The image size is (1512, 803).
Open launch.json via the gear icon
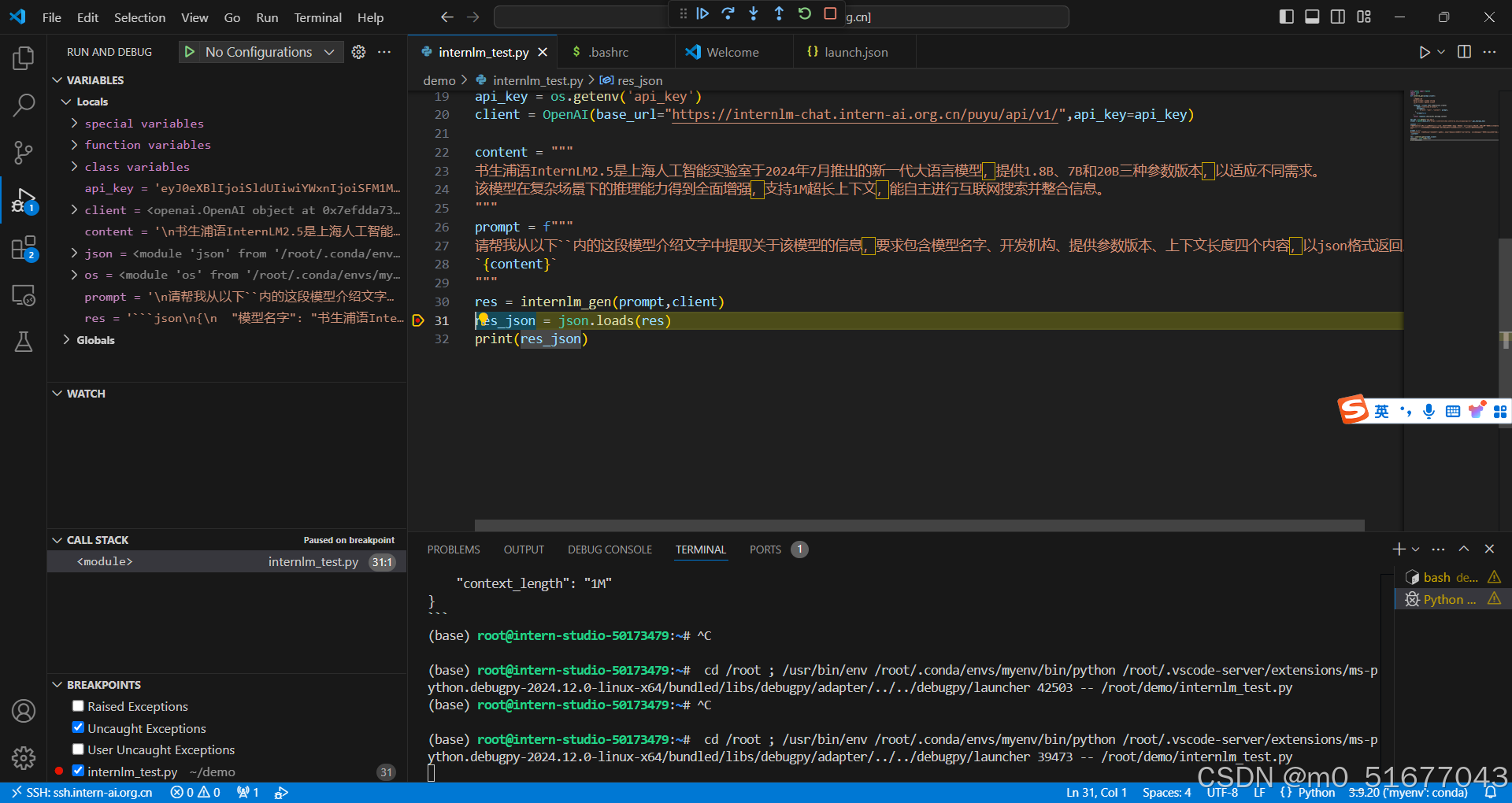pyautogui.click(x=358, y=52)
